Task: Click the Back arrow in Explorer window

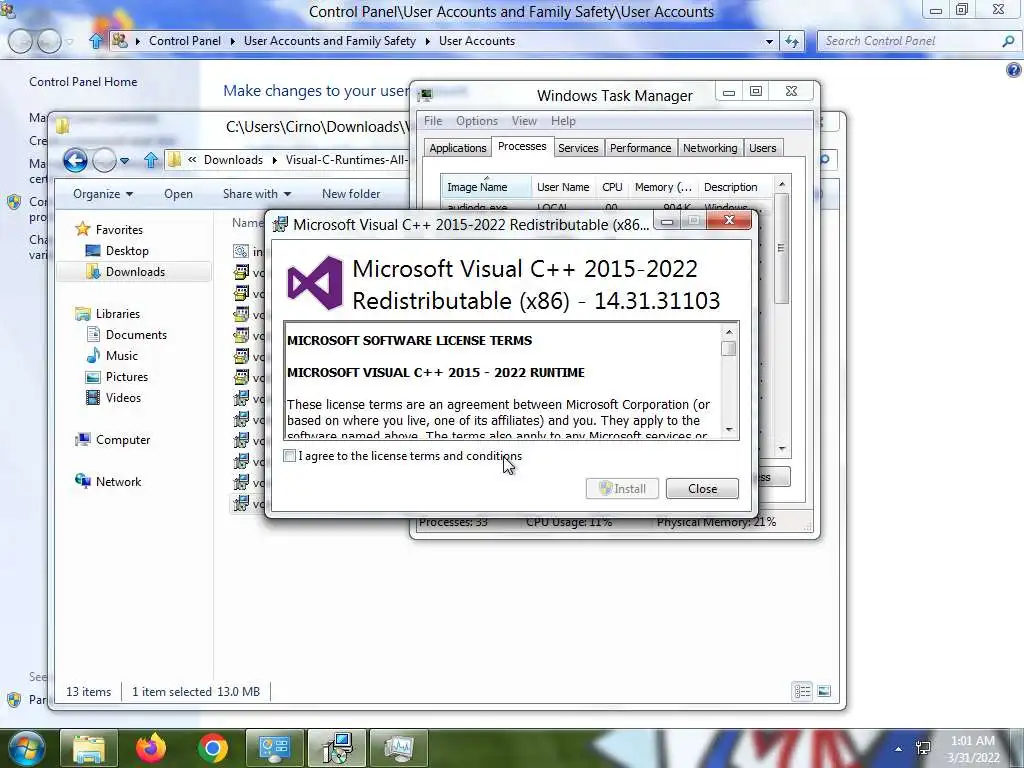Action: [x=75, y=160]
